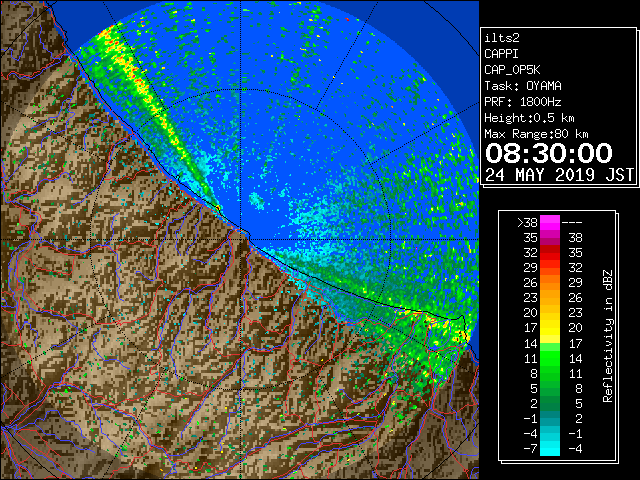Pick the orange 26–29 dBZ color band
This screenshot has width=640, height=480.
pyautogui.click(x=550, y=283)
